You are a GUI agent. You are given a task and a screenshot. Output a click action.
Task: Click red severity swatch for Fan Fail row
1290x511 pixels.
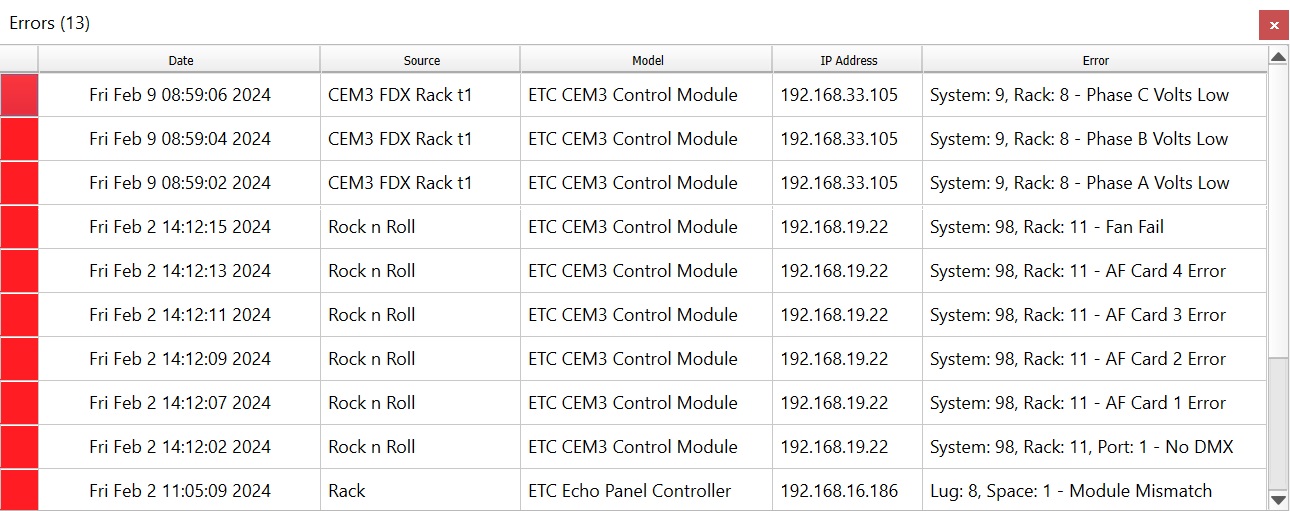click(19, 227)
